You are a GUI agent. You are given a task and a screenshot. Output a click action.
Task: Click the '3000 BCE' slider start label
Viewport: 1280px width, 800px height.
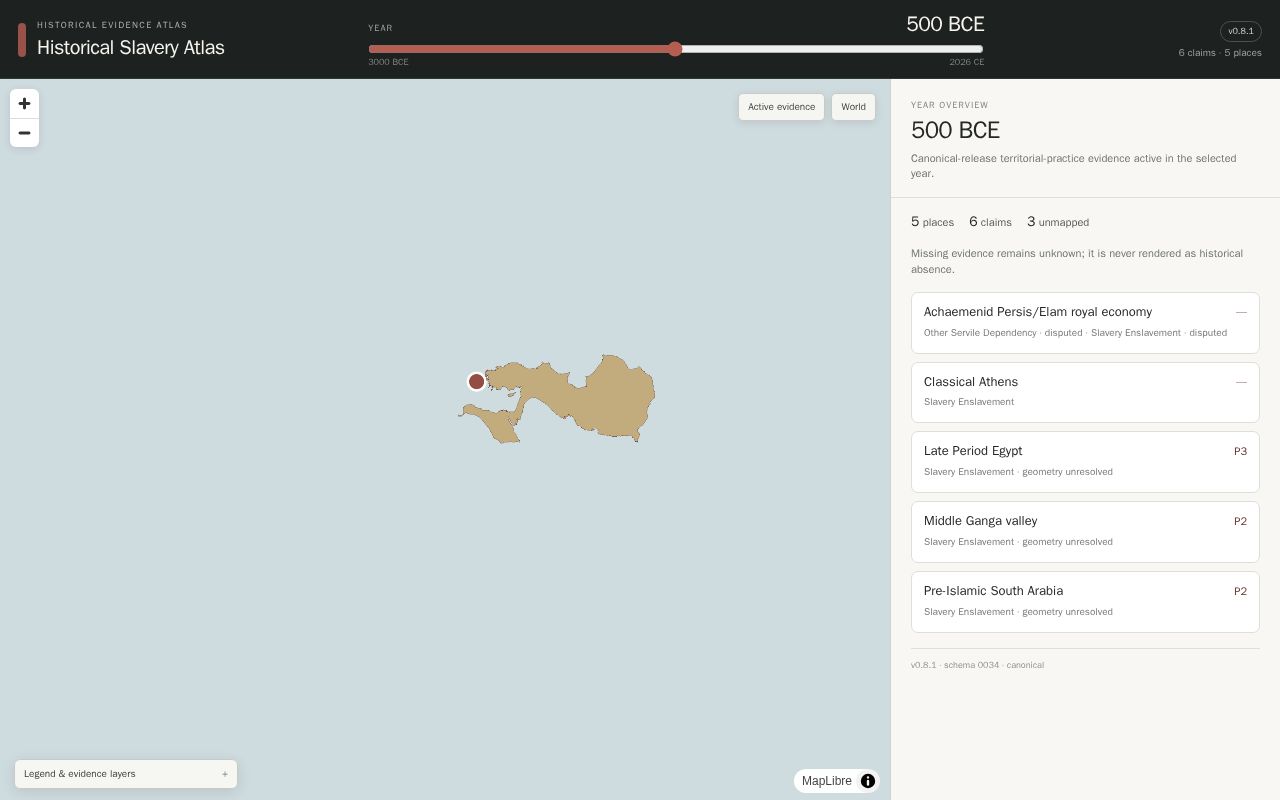388,62
